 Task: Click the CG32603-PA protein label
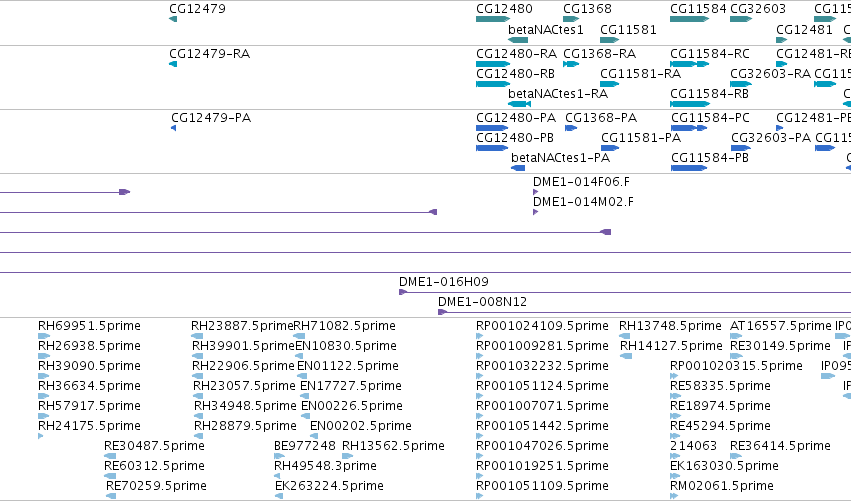click(771, 138)
